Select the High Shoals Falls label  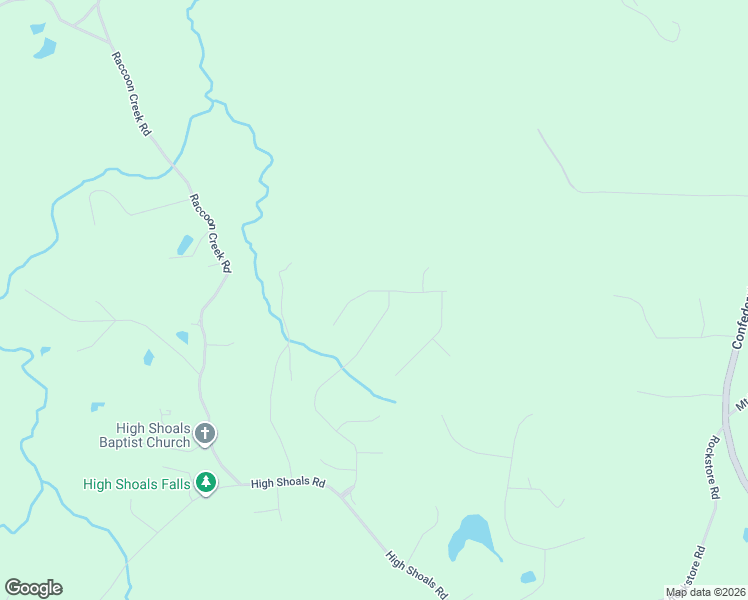(136, 484)
